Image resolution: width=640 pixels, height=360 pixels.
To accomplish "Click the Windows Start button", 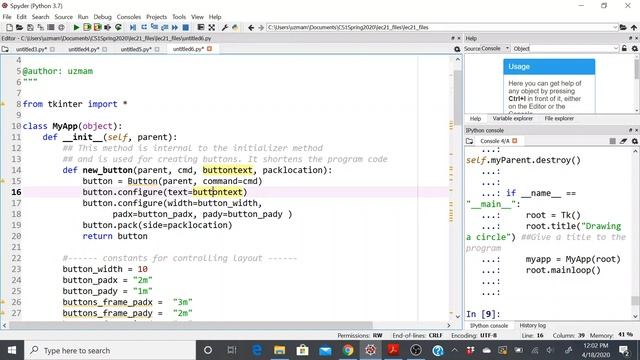I will [x=12, y=350].
